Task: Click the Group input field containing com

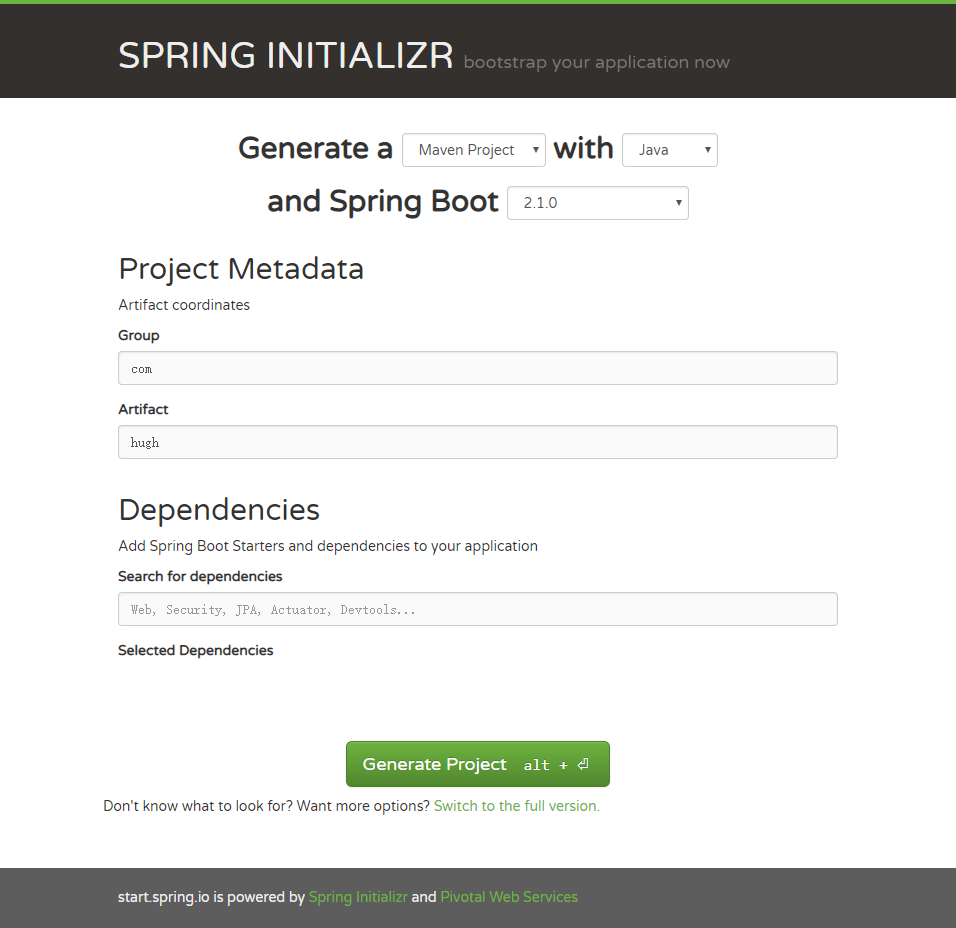Action: [x=477, y=368]
